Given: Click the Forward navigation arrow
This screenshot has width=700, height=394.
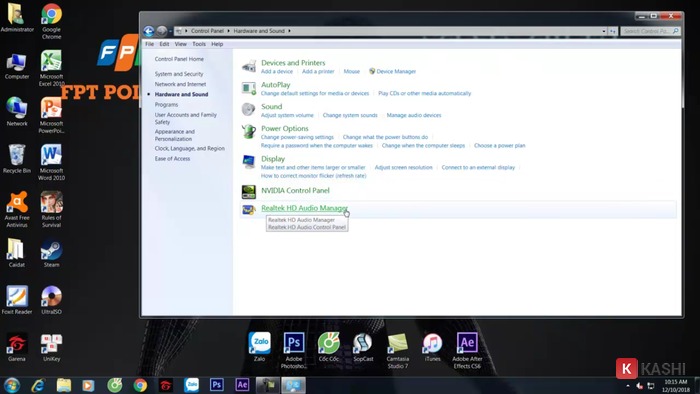Looking at the screenshot, I should click(x=162, y=31).
